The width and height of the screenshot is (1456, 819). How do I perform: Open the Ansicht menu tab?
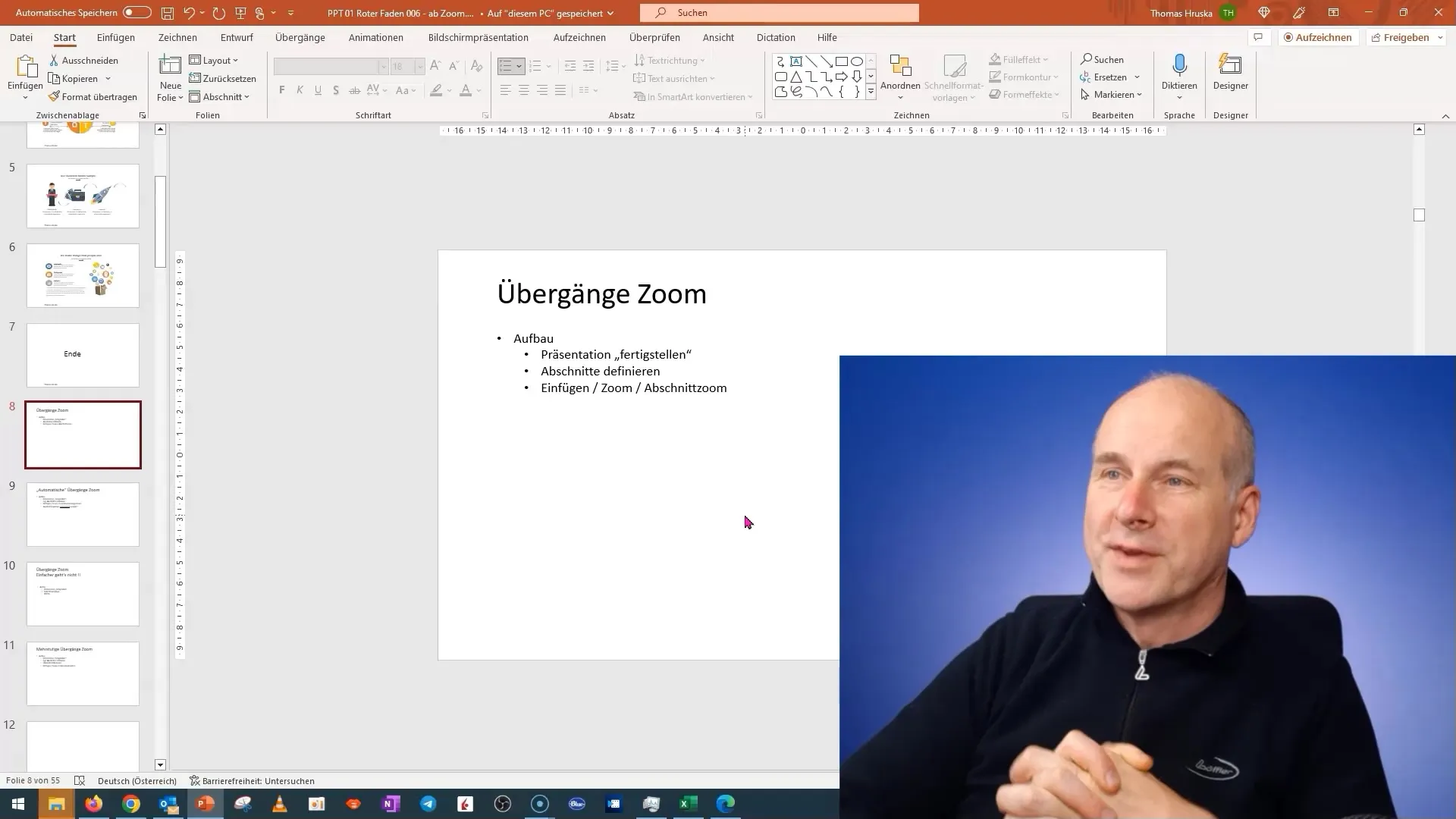718,37
